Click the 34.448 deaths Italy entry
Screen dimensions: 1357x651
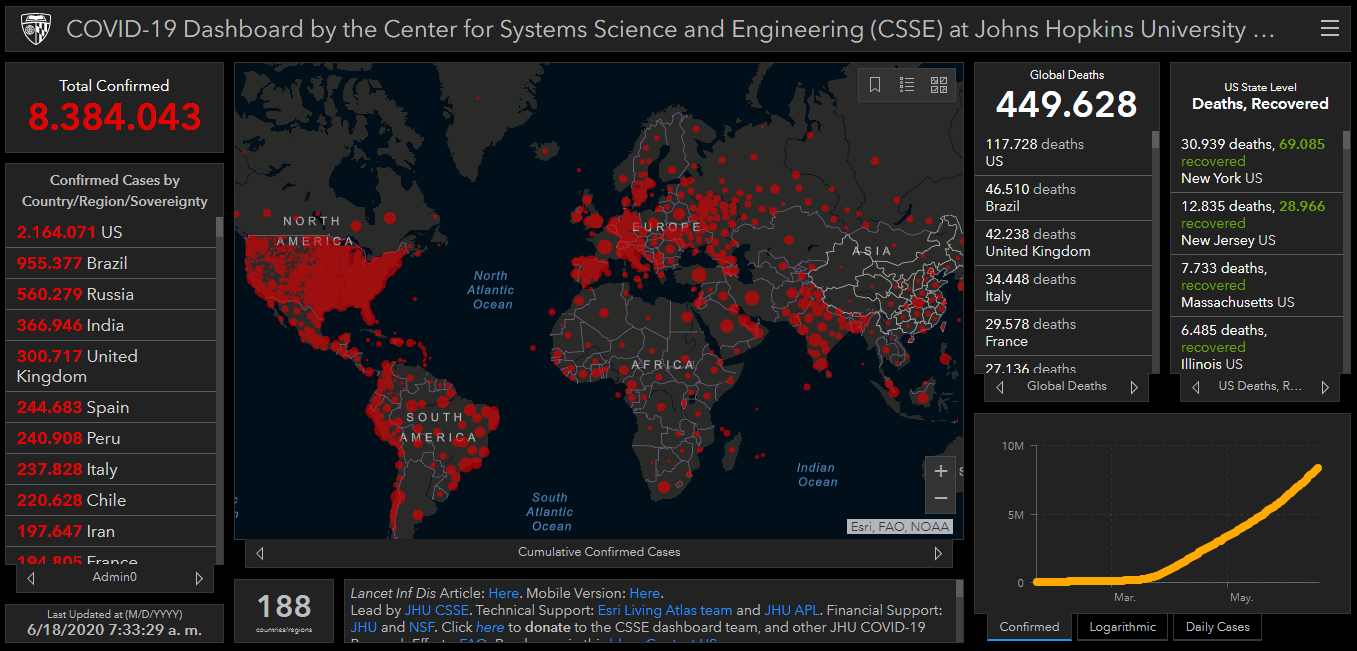[x=1064, y=288]
